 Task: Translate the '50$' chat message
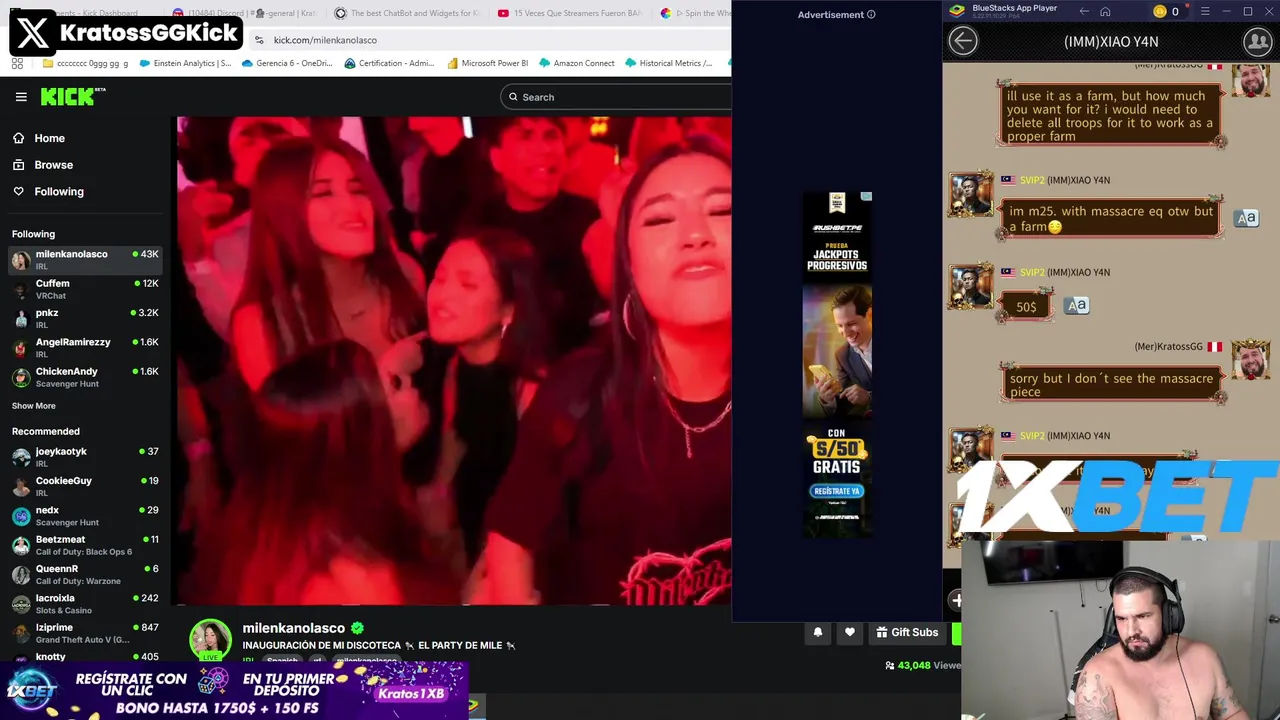tap(1076, 305)
